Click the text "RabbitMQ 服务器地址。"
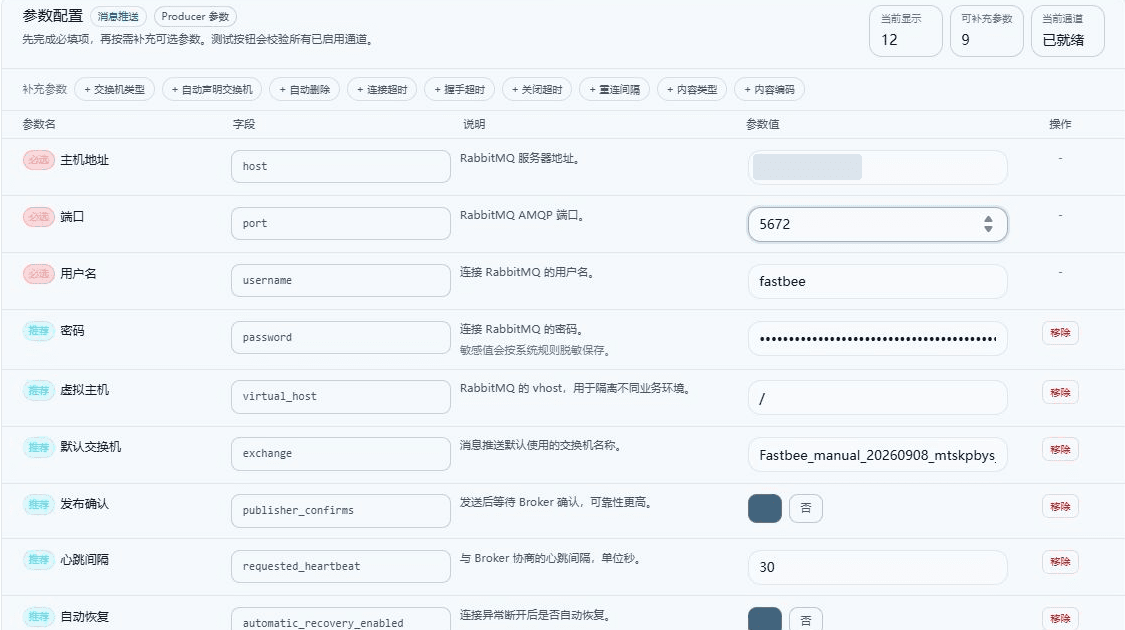The width and height of the screenshot is (1125, 630). pyautogui.click(x=520, y=159)
